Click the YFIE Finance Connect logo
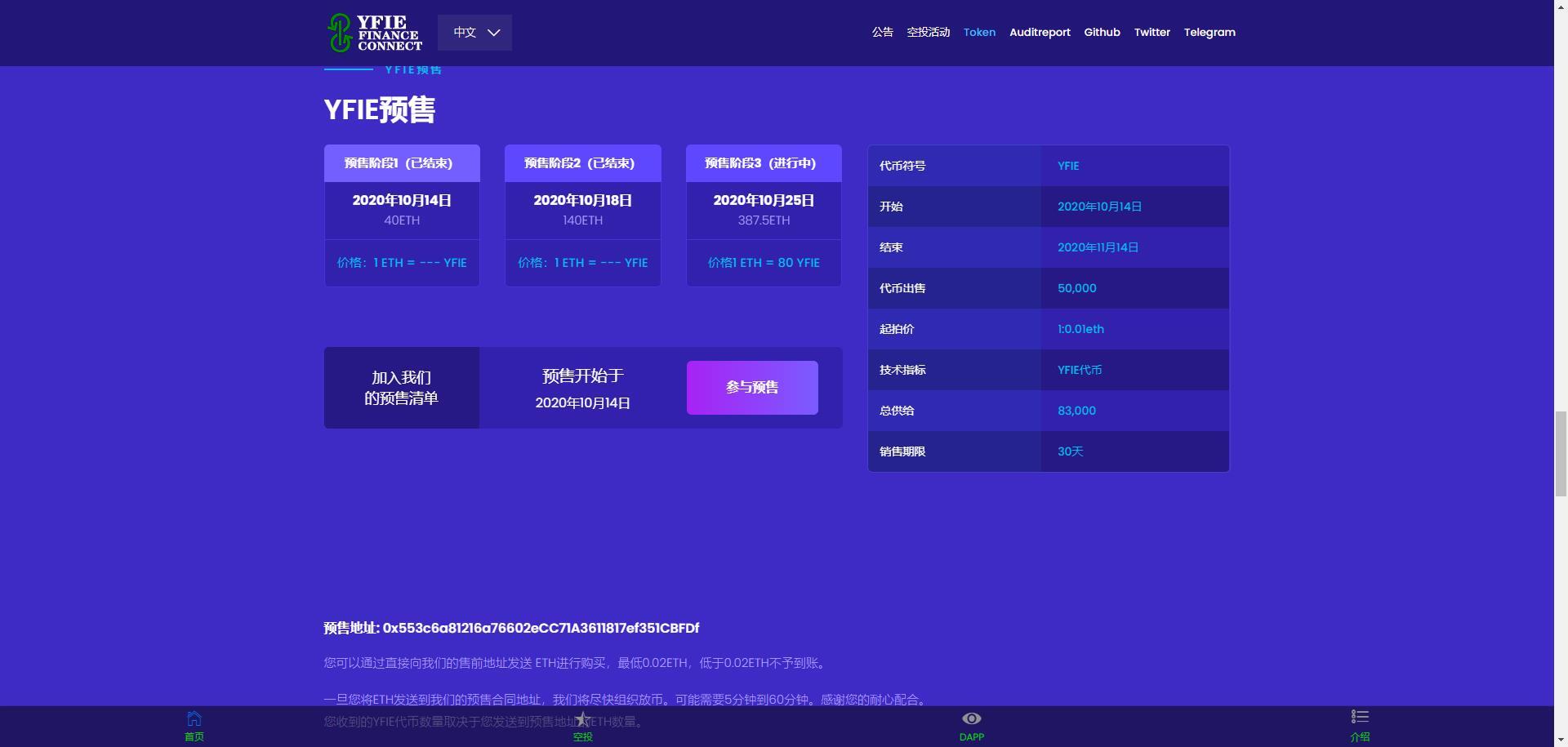Screen dimensions: 1568x747 pyautogui.click(x=372, y=33)
